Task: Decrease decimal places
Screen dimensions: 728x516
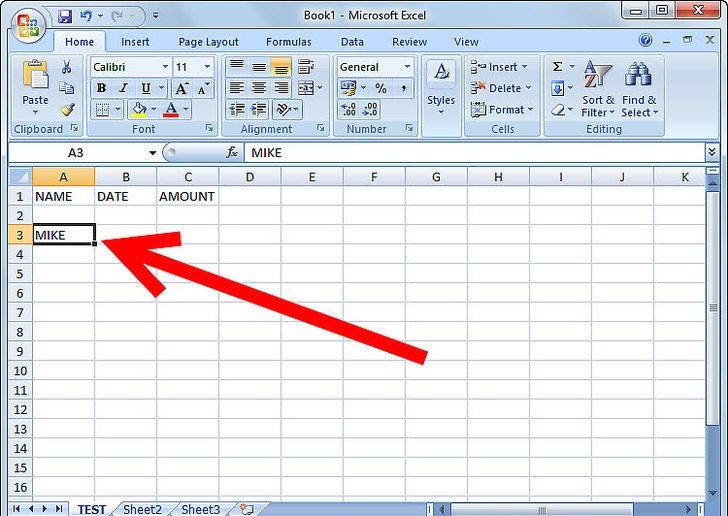Action: pos(370,110)
